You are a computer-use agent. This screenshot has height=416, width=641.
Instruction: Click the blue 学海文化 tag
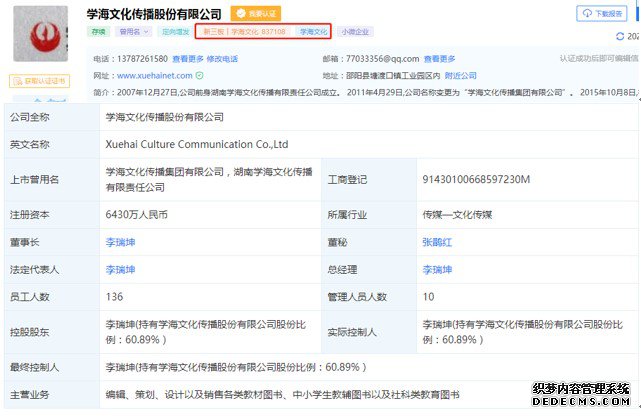pos(314,31)
